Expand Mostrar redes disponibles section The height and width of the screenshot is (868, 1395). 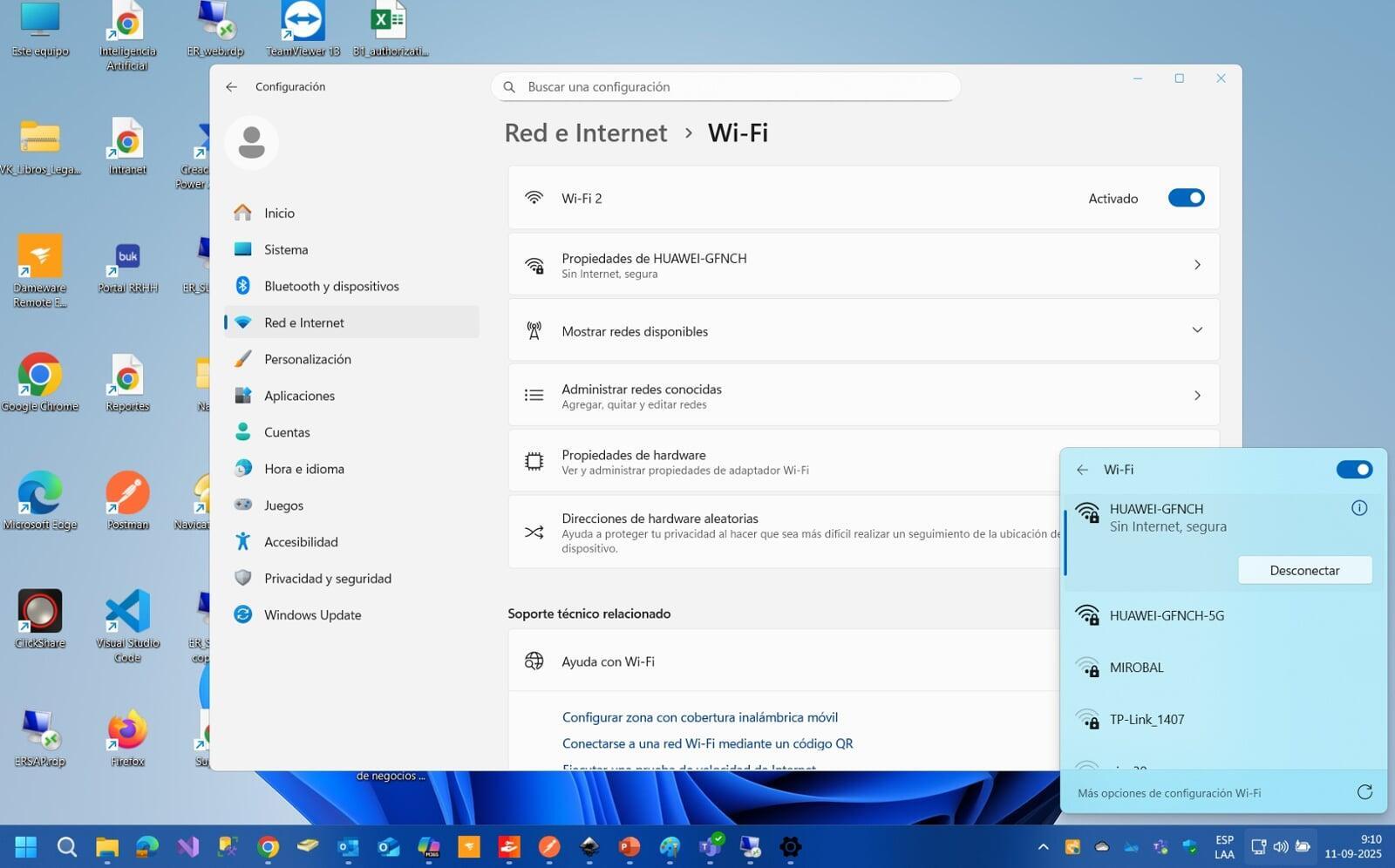point(1196,330)
